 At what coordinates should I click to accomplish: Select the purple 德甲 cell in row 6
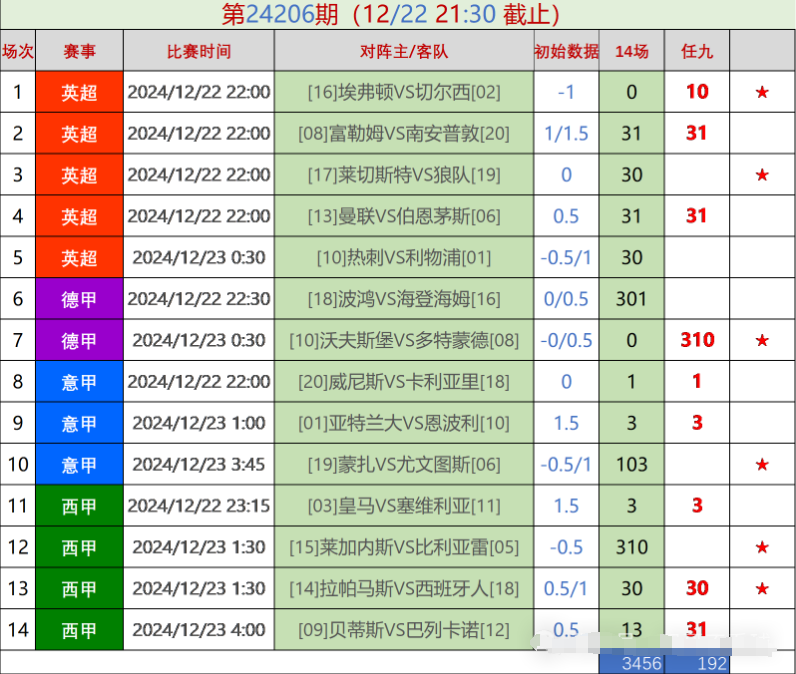(79, 299)
